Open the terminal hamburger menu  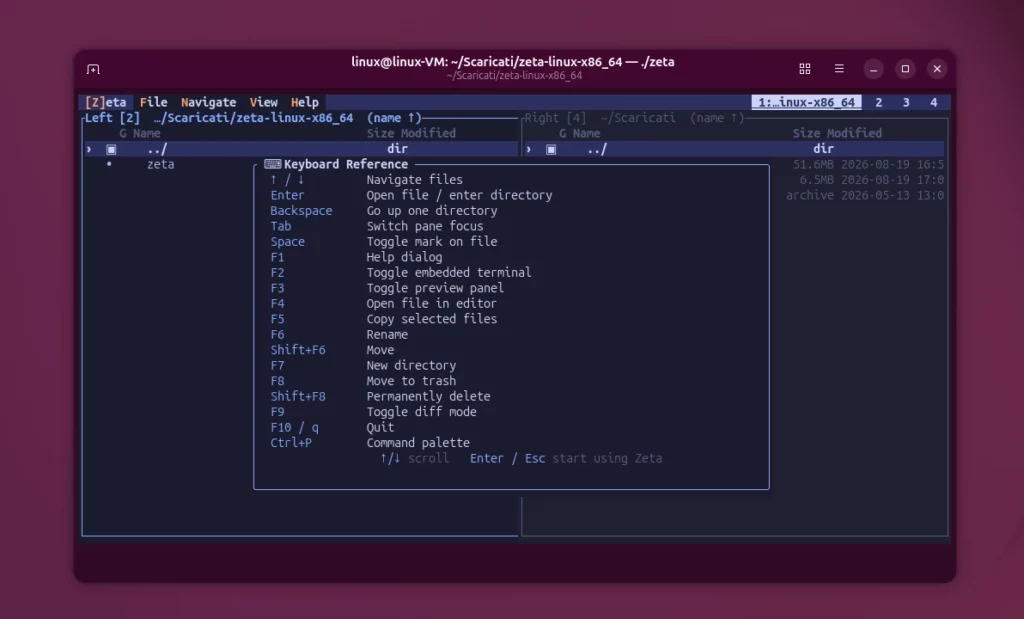(839, 69)
